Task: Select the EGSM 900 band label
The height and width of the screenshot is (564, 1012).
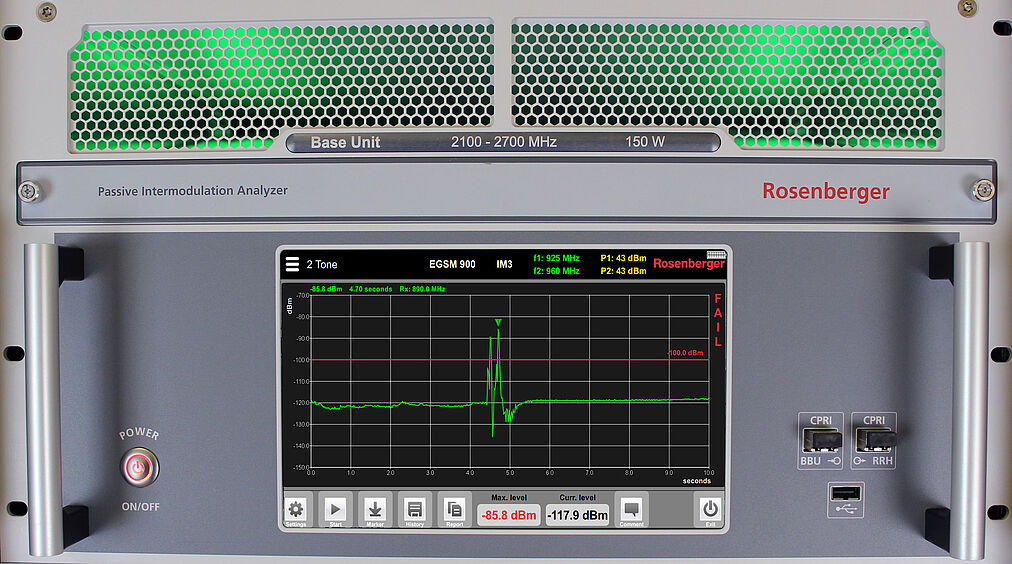Action: [x=452, y=265]
